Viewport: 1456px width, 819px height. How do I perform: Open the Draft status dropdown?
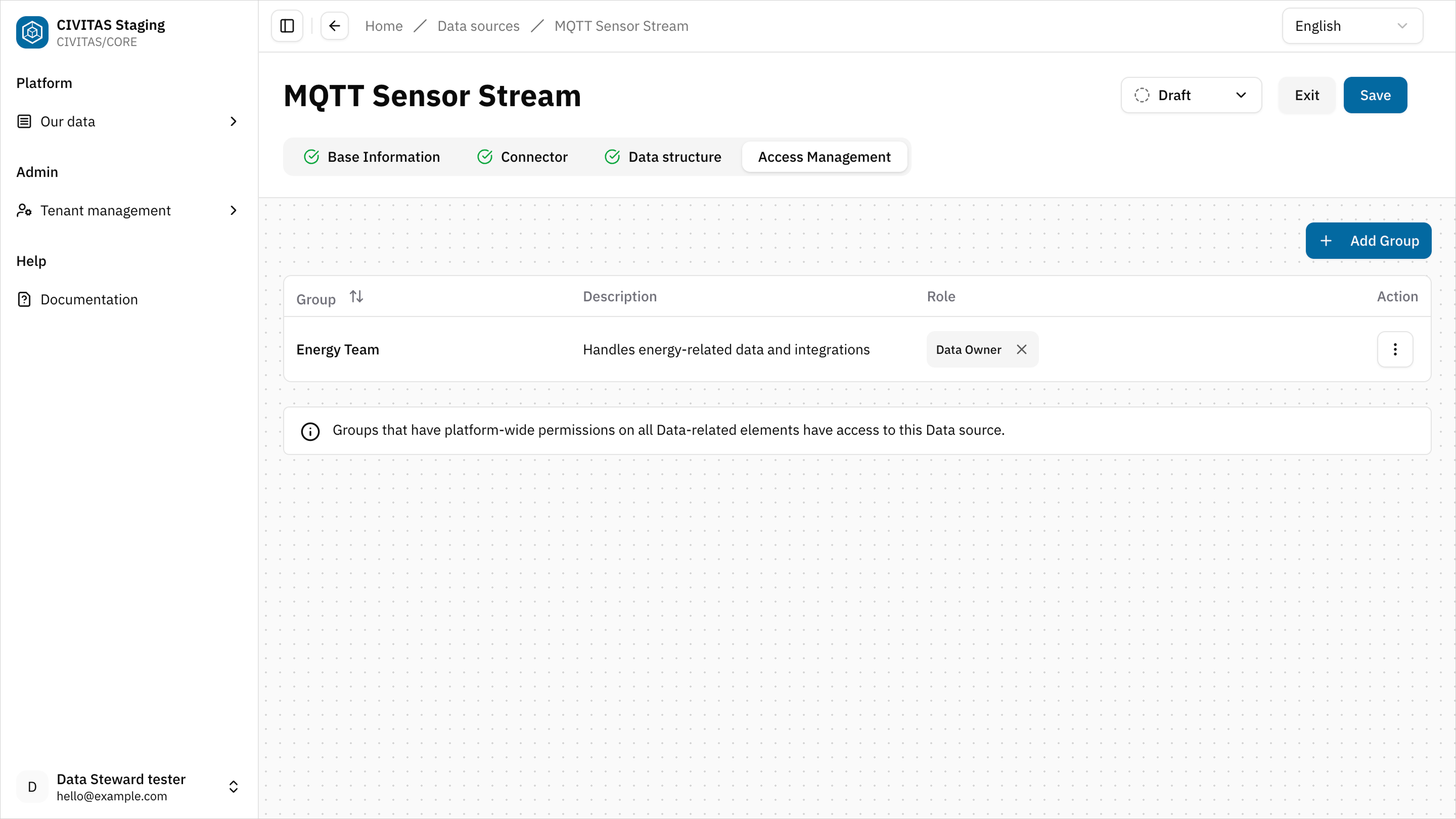coord(1191,95)
